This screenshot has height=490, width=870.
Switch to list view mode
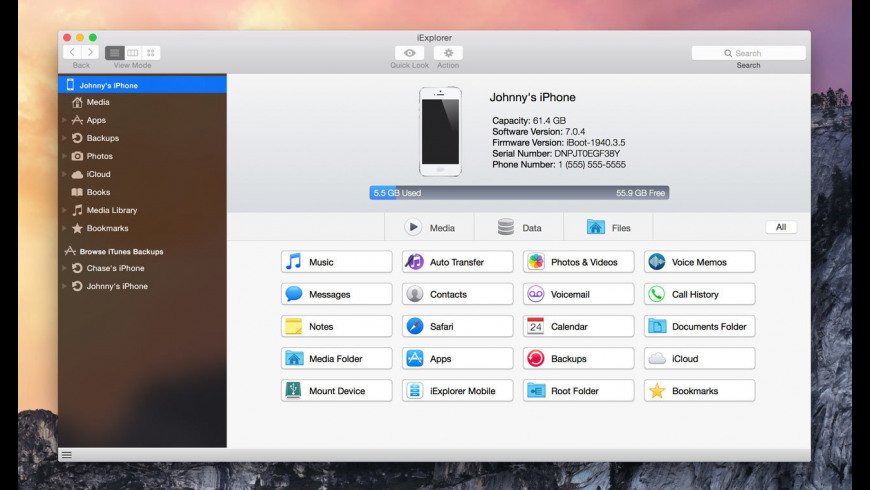115,53
